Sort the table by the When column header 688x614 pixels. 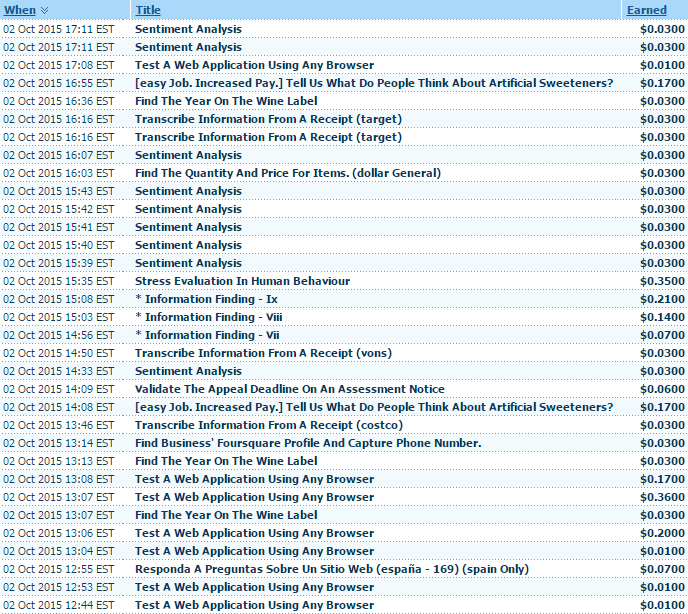click(x=19, y=10)
